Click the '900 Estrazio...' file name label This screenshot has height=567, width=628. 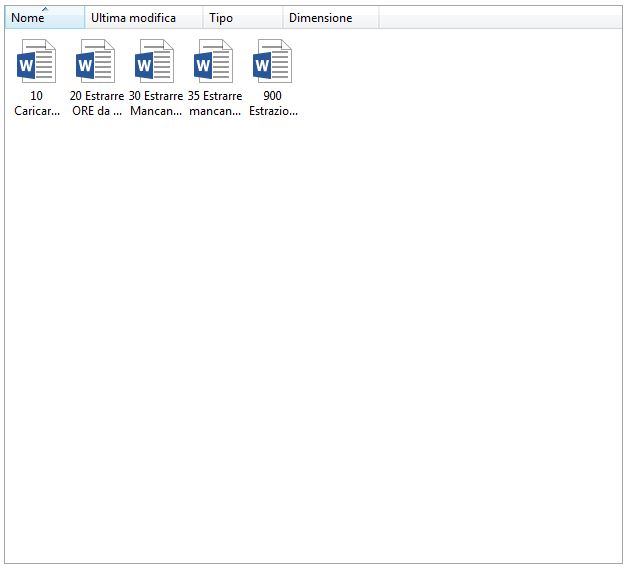(273, 103)
